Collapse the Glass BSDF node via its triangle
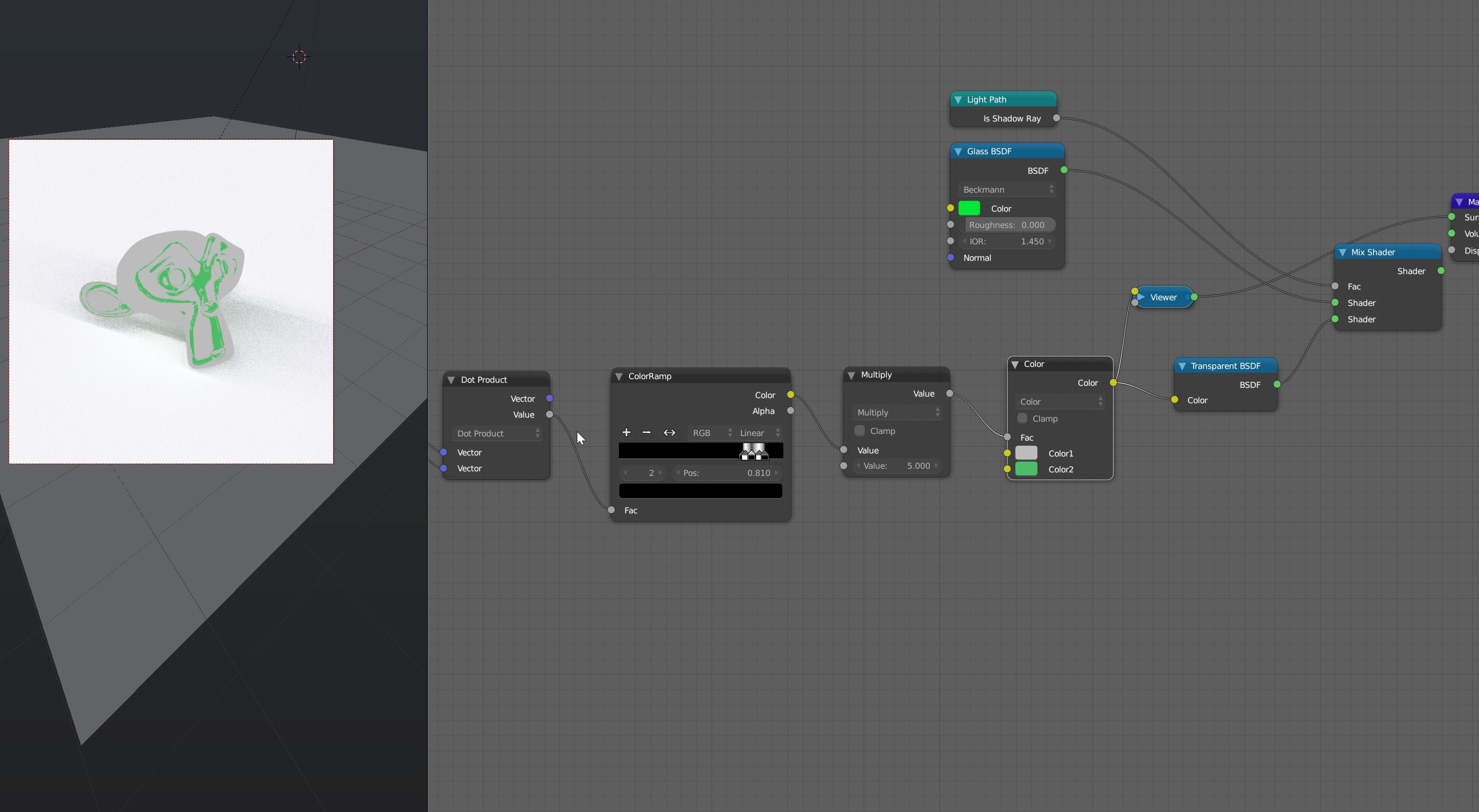Image resolution: width=1479 pixels, height=812 pixels. pyautogui.click(x=958, y=152)
